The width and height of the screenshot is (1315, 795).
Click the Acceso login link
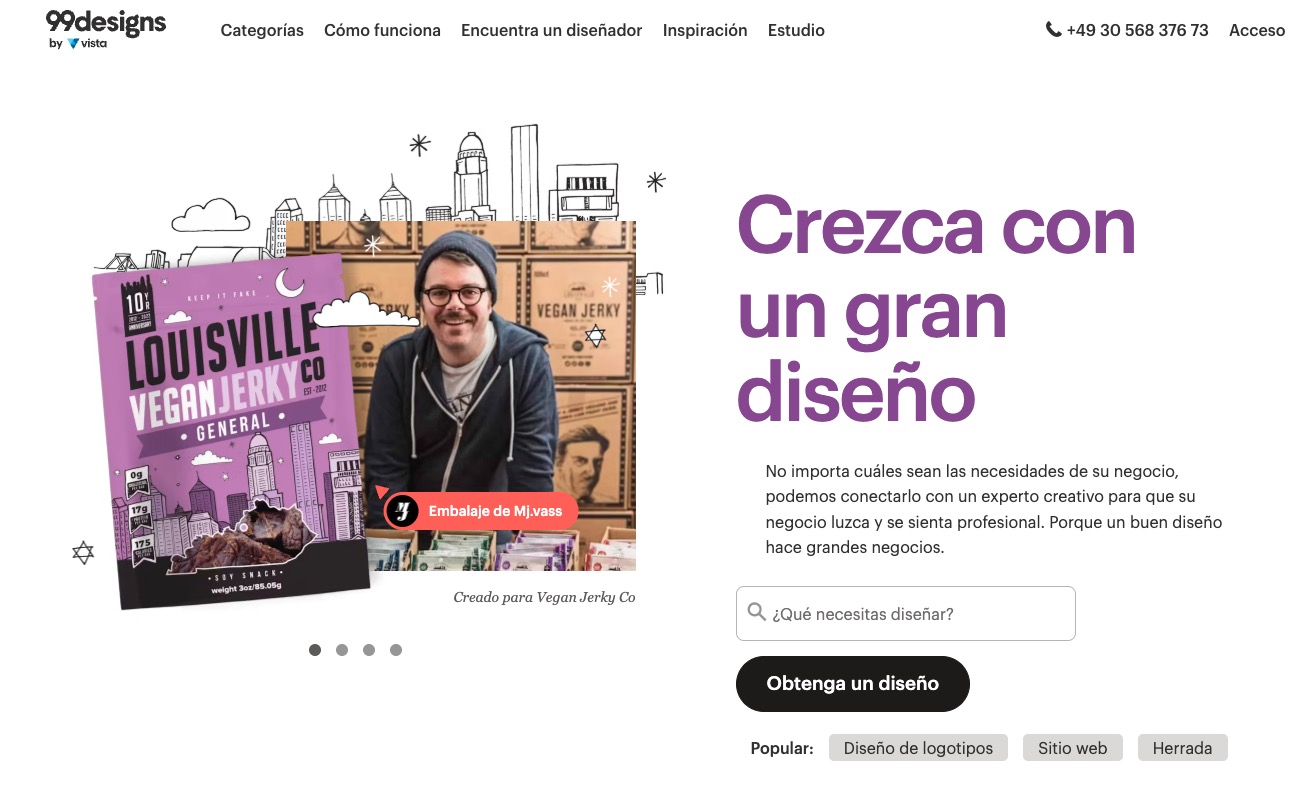tap(1257, 30)
